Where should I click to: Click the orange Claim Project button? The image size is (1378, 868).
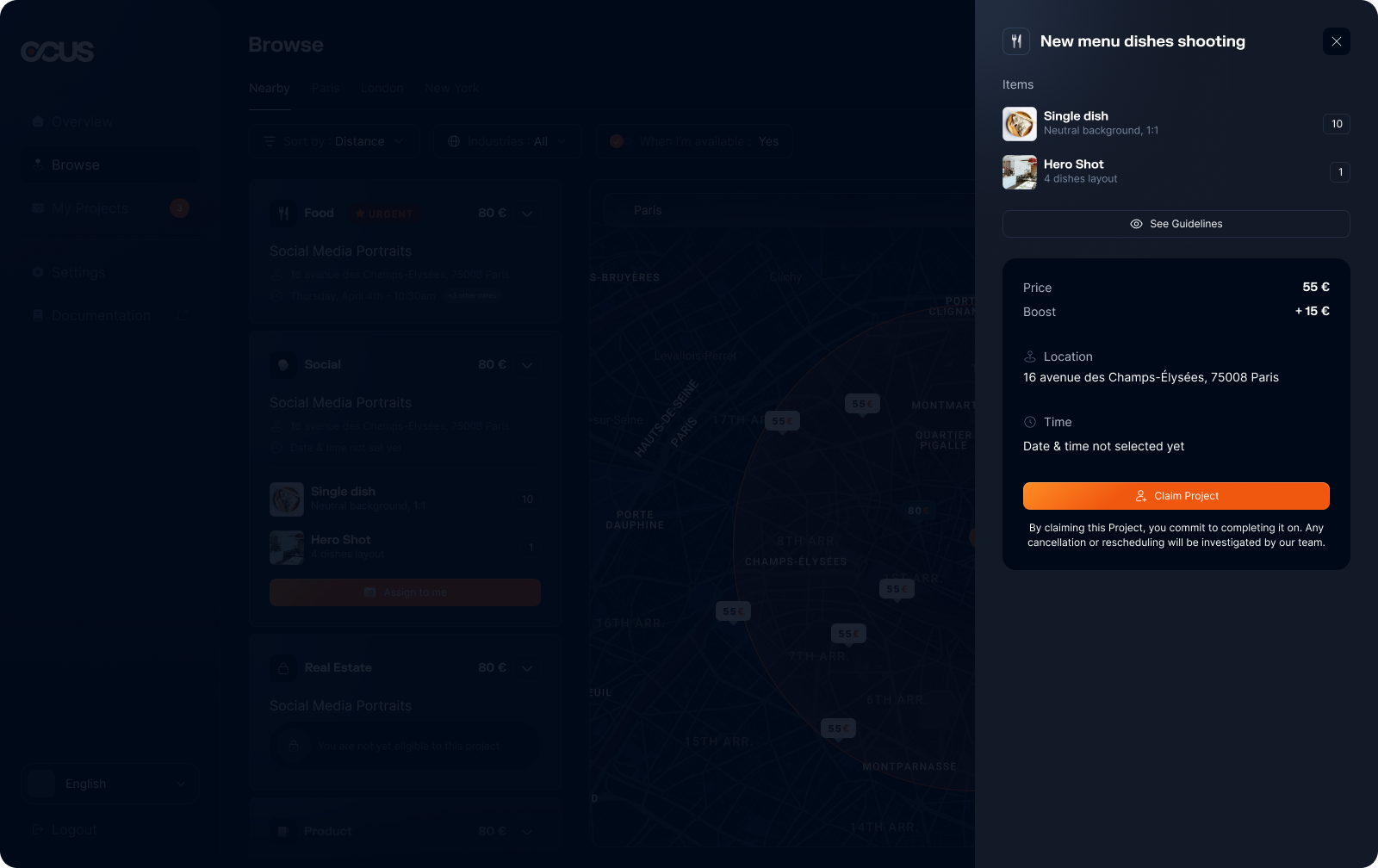[x=1176, y=496]
